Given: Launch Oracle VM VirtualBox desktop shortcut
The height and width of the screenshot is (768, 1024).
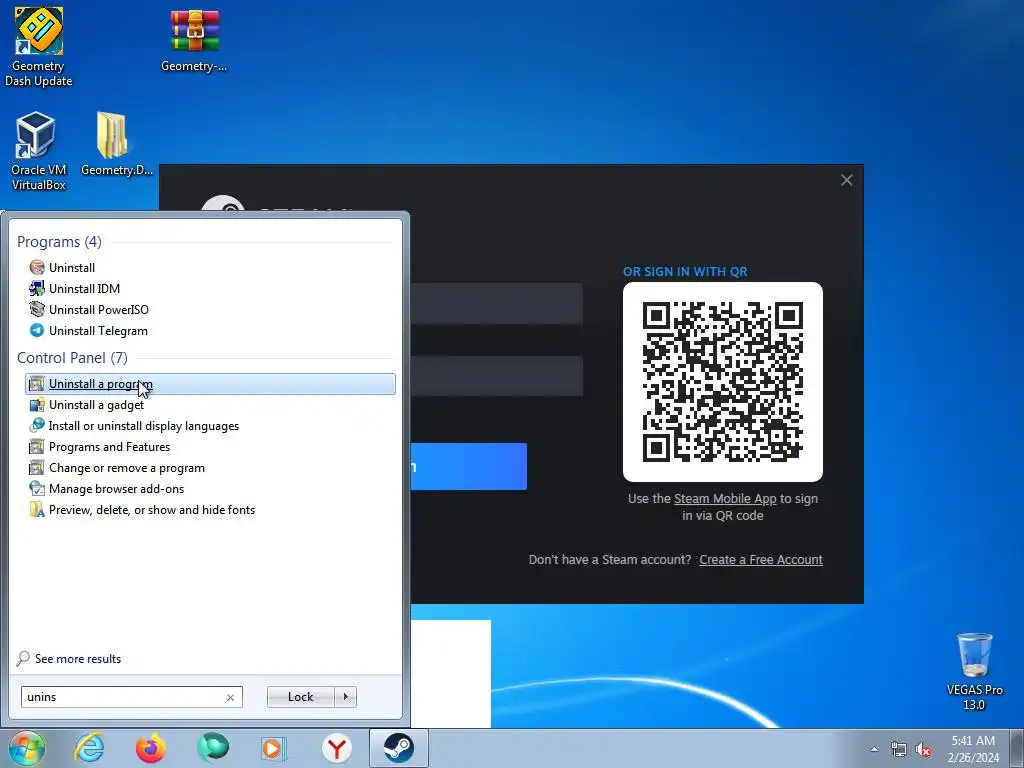Looking at the screenshot, I should (x=39, y=152).
